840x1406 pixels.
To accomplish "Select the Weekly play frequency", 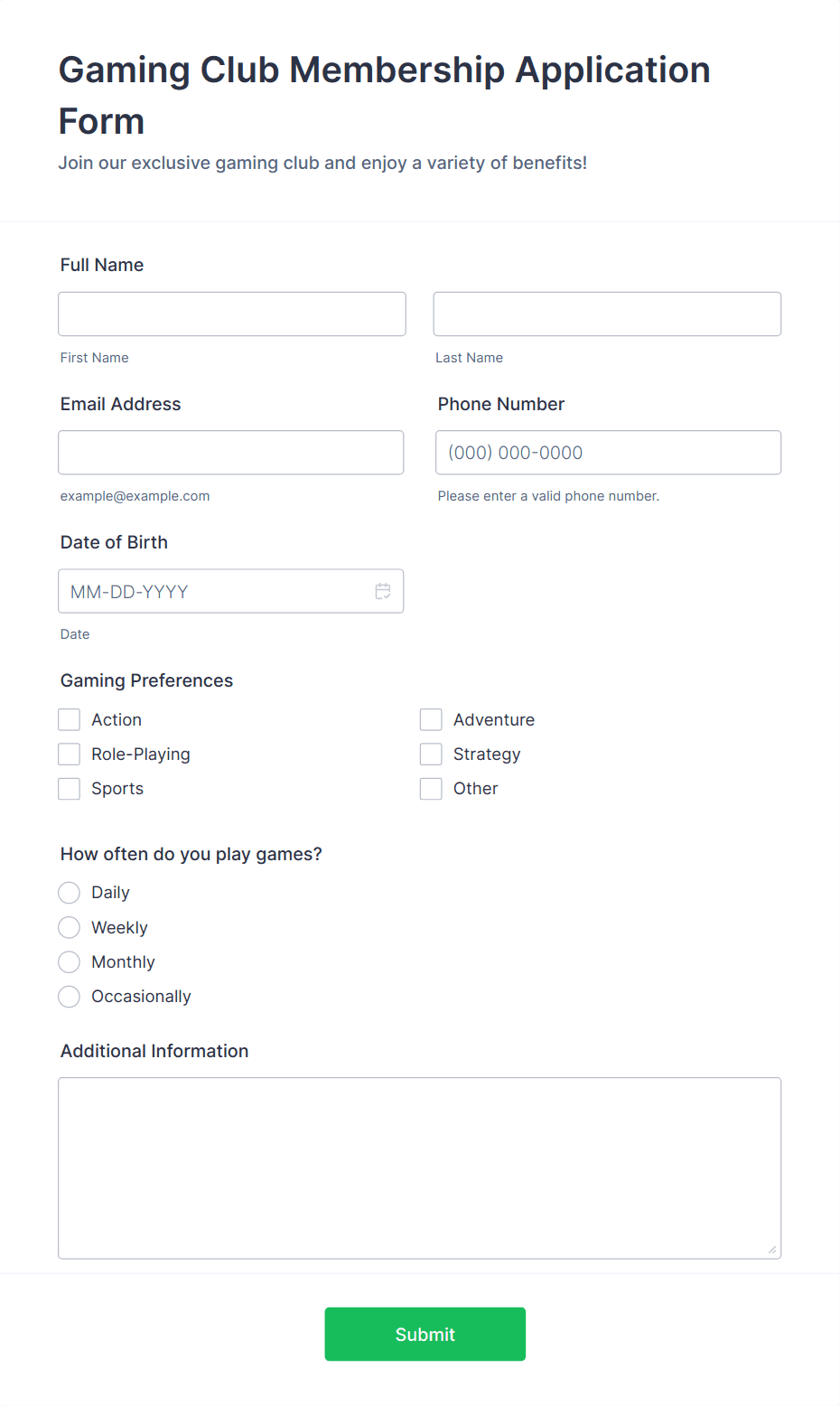I will pos(69,927).
